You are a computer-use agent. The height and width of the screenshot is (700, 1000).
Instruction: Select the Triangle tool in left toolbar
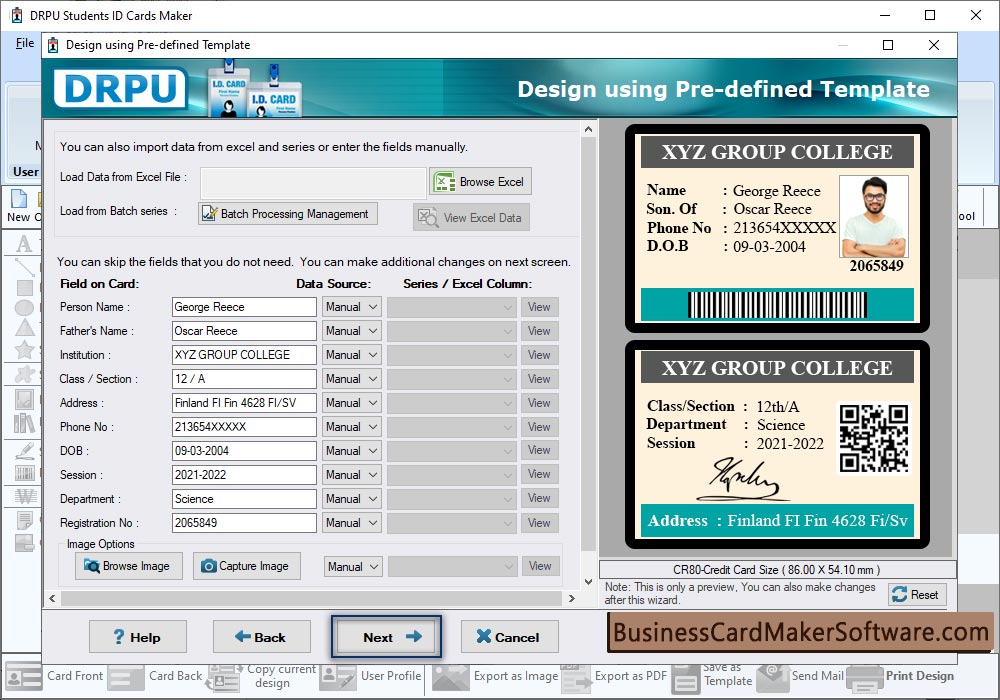24,328
